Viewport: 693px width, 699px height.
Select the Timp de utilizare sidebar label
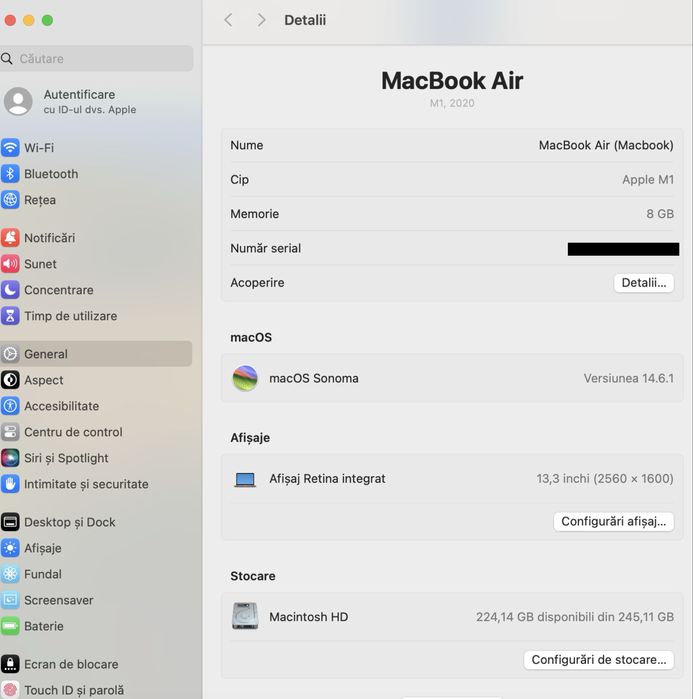tap(70, 316)
